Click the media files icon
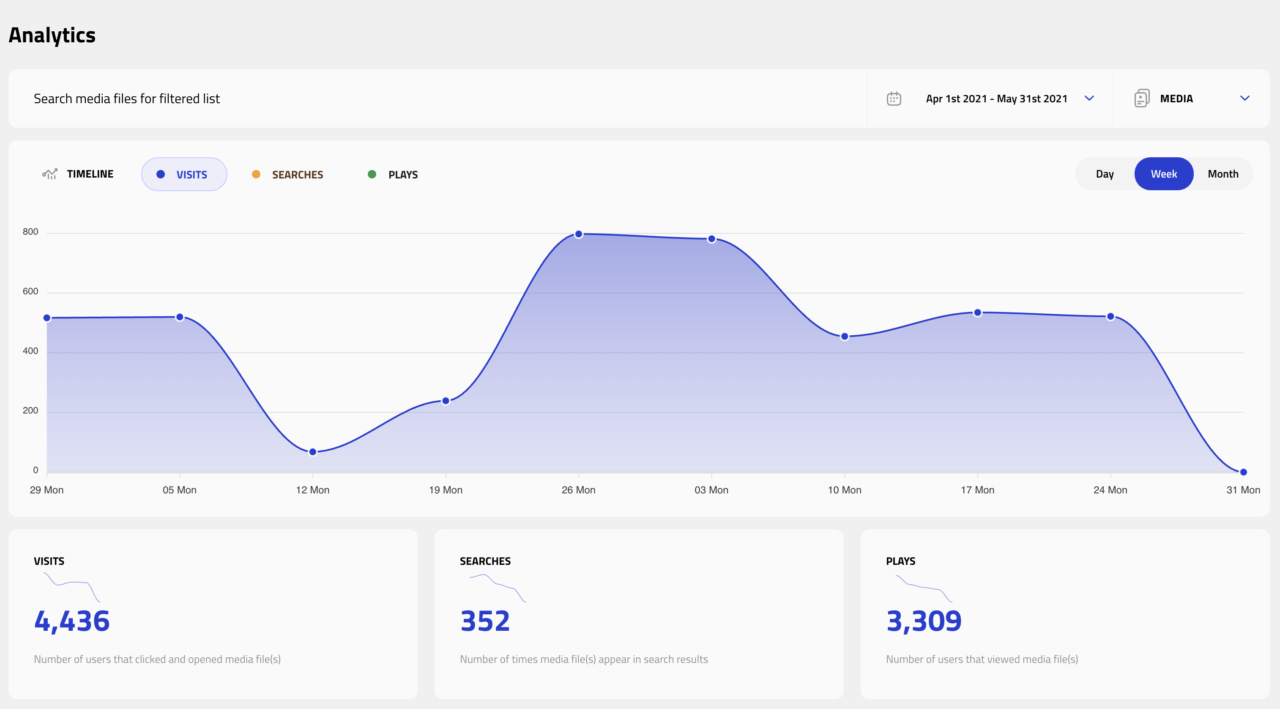The image size is (1280, 709). pos(1142,99)
